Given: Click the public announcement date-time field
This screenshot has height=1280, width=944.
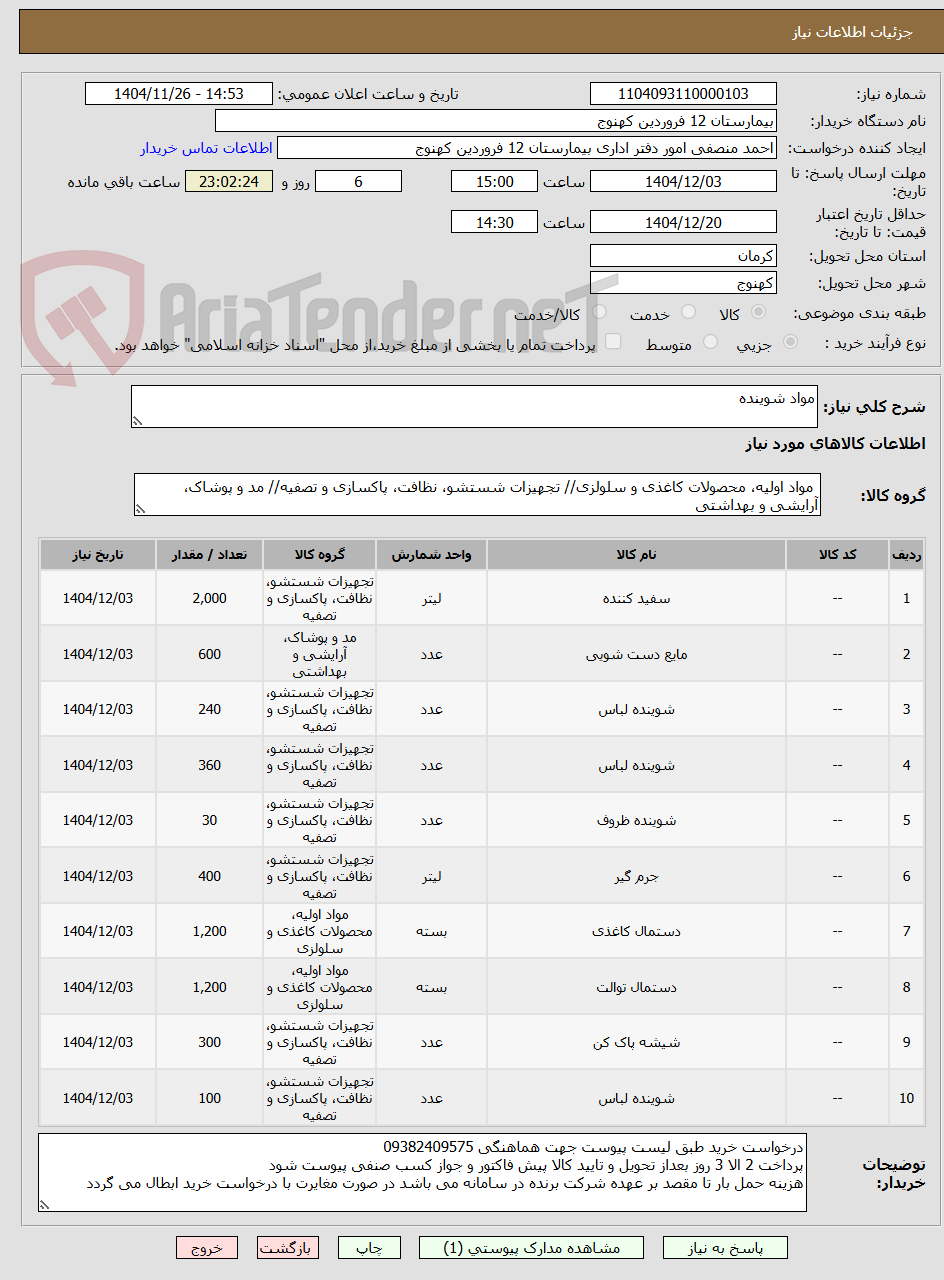Looking at the screenshot, I should coord(179,94).
